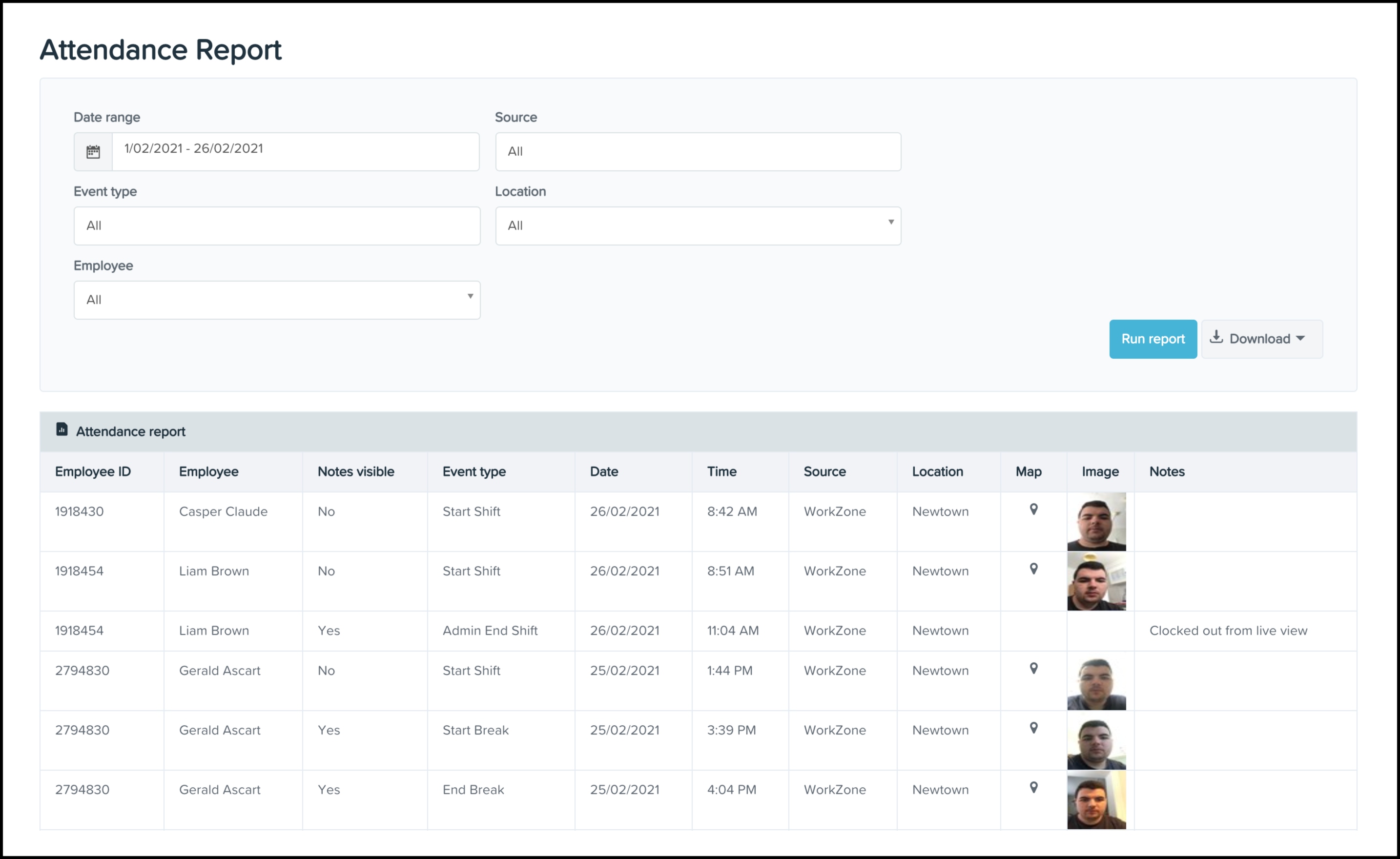Image resolution: width=1400 pixels, height=859 pixels.
Task: Expand the Employee dropdown
Action: pos(470,297)
